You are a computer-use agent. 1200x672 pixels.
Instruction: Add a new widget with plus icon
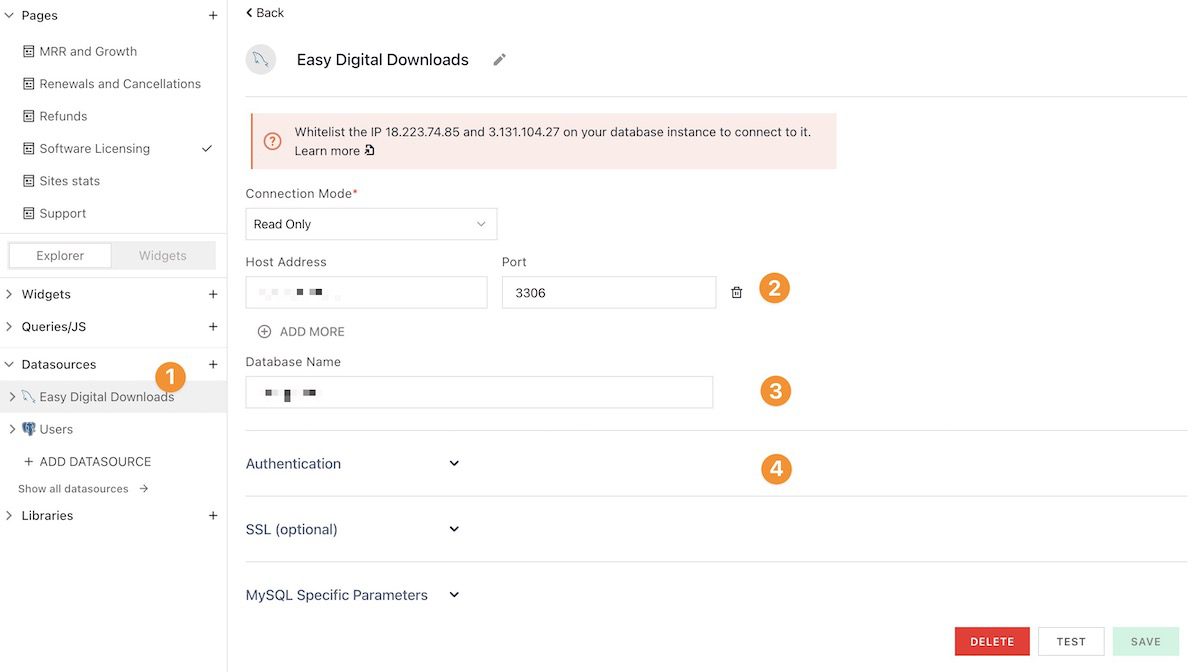click(x=213, y=294)
